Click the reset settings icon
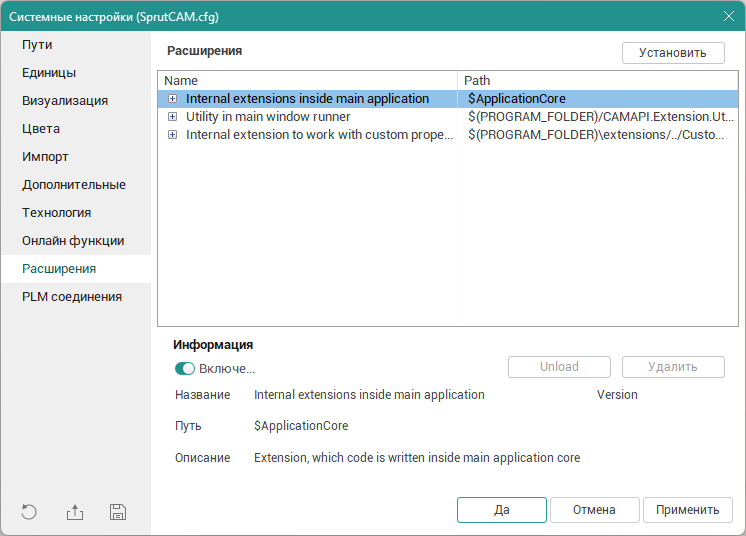 [29, 512]
